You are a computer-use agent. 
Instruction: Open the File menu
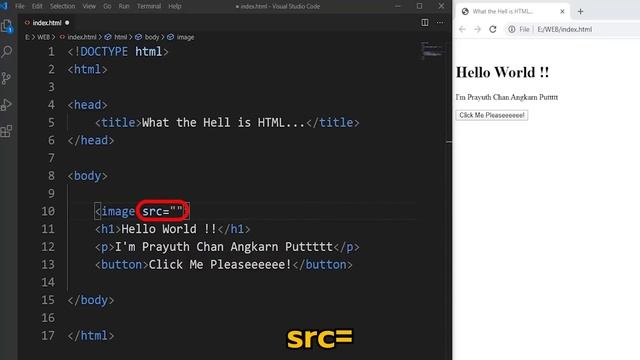pyautogui.click(x=20, y=6)
